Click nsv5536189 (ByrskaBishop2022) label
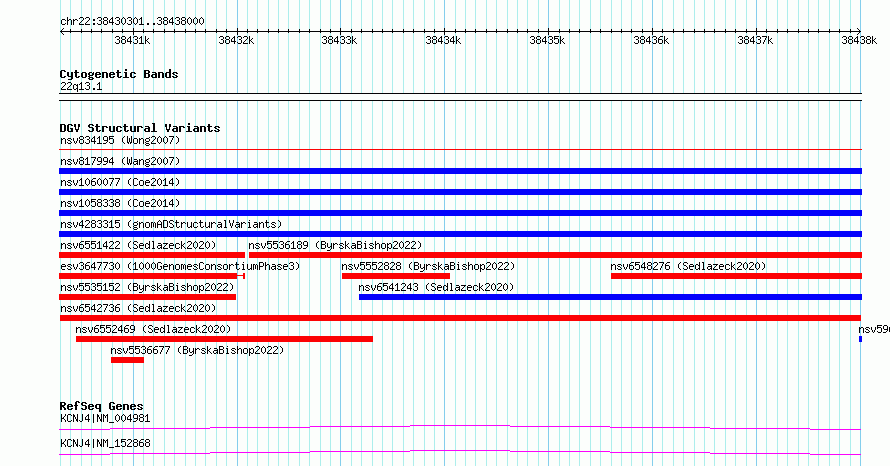 point(335,245)
